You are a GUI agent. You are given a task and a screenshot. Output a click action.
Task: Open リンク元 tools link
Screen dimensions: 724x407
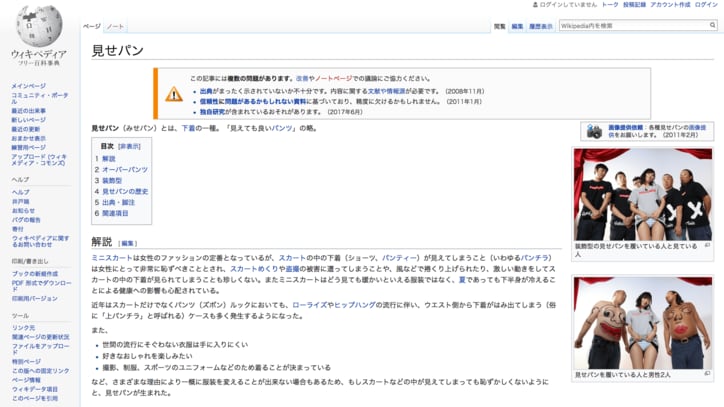tap(24, 328)
